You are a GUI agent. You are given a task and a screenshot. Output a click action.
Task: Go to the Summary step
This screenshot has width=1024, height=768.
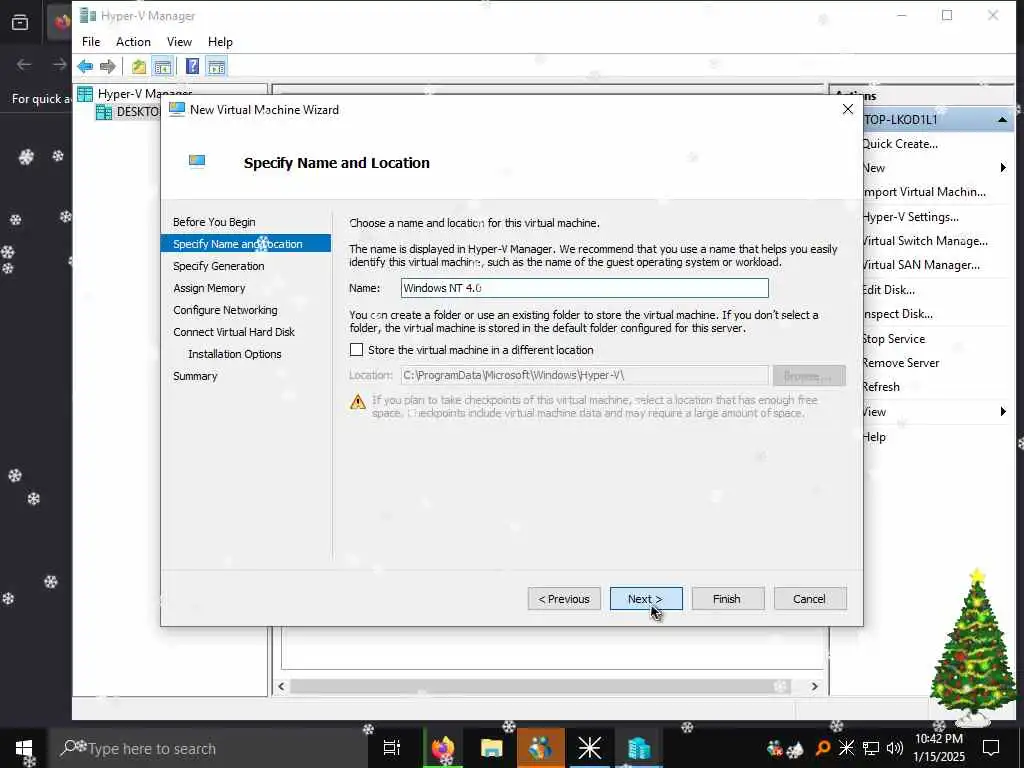[x=195, y=376]
